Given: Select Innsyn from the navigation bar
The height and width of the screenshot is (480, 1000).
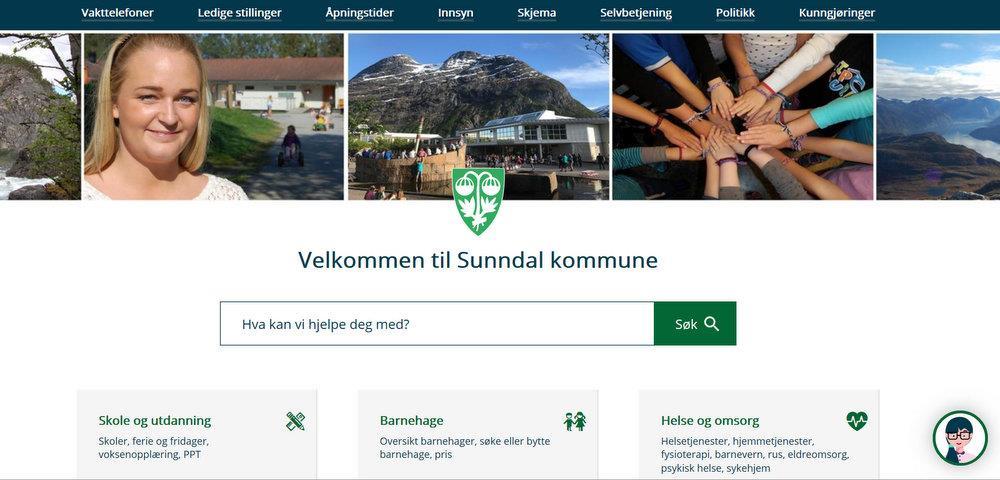Looking at the screenshot, I should [455, 13].
